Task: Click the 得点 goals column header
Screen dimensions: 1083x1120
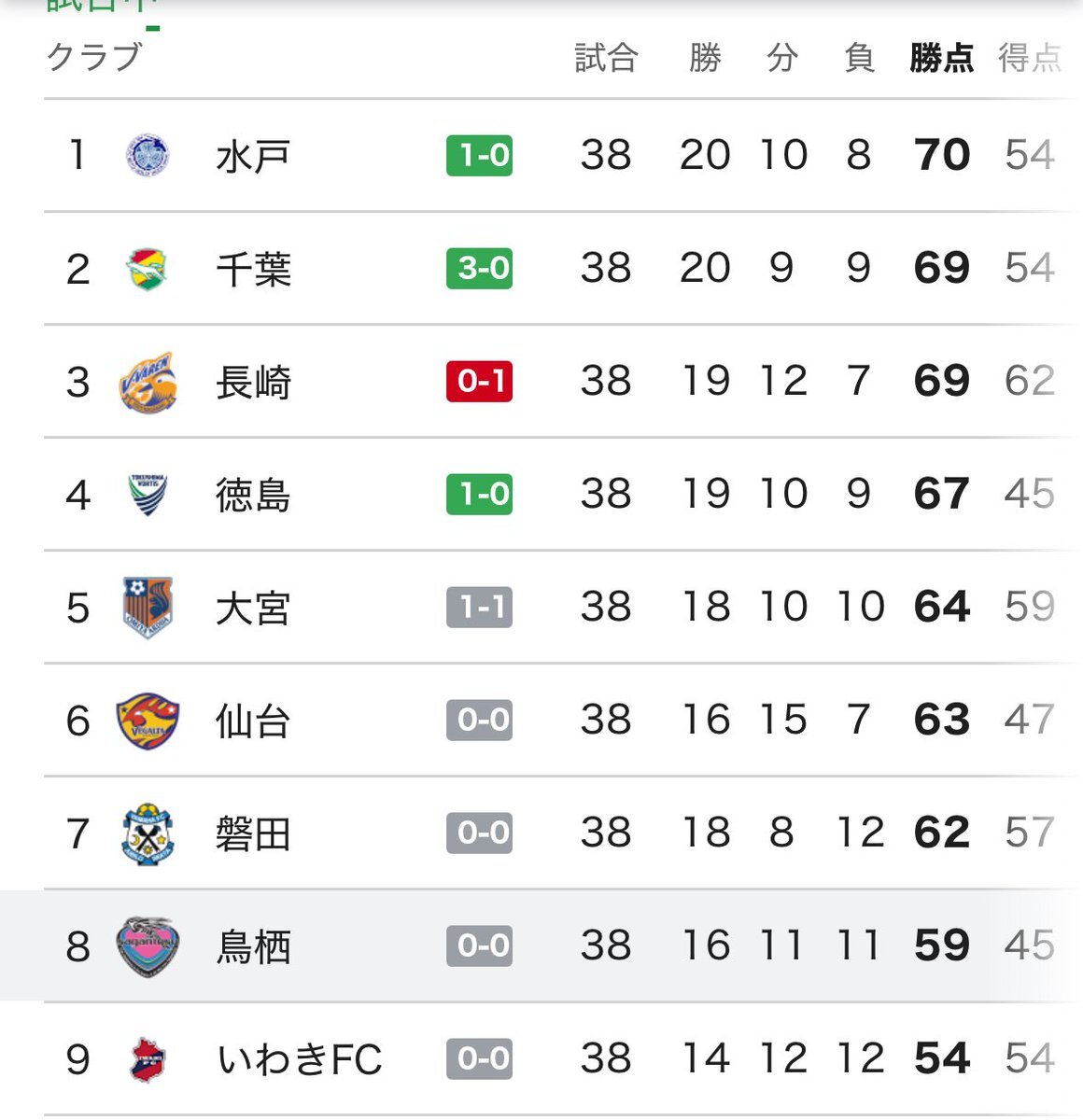Action: pos(1029,58)
